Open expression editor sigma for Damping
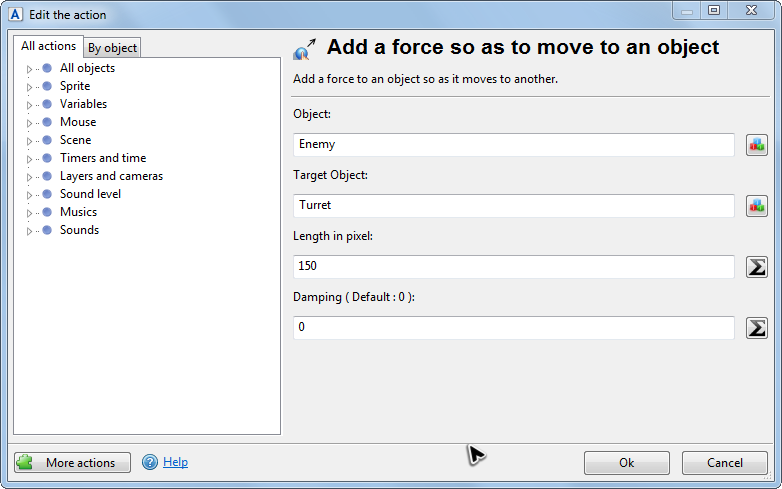The image size is (782, 489). [757, 328]
